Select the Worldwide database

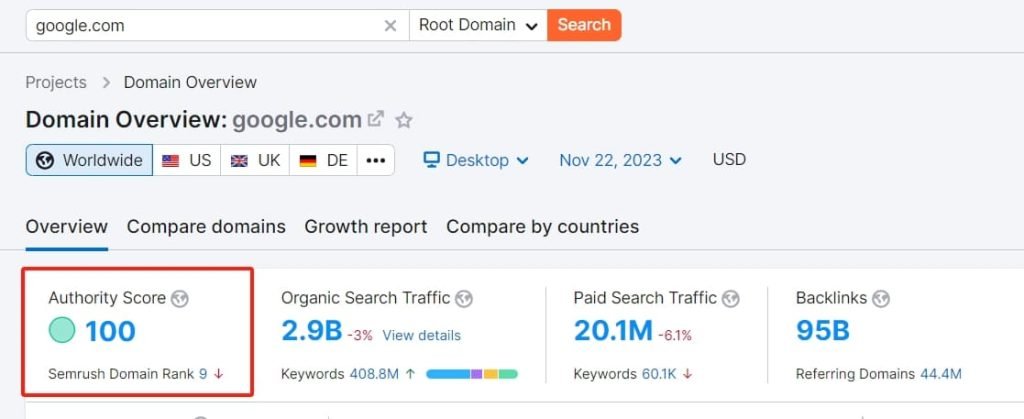[89, 161]
